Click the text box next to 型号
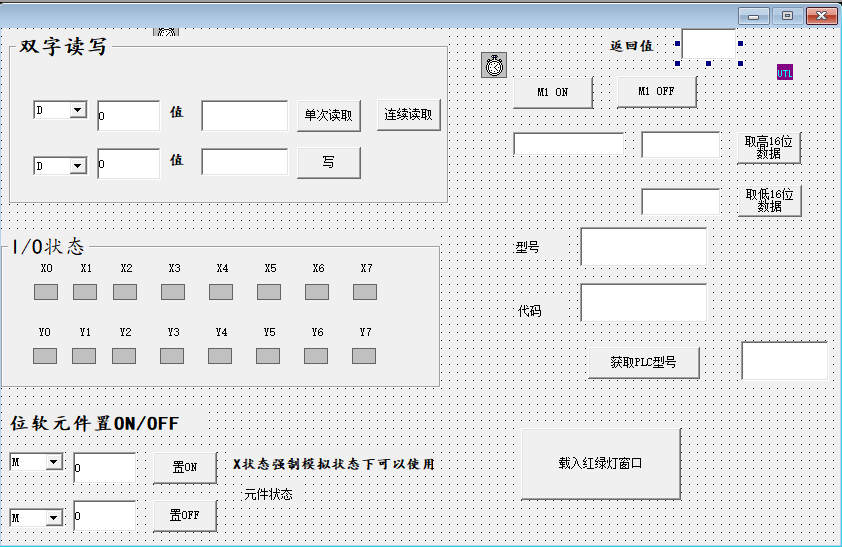 (643, 247)
